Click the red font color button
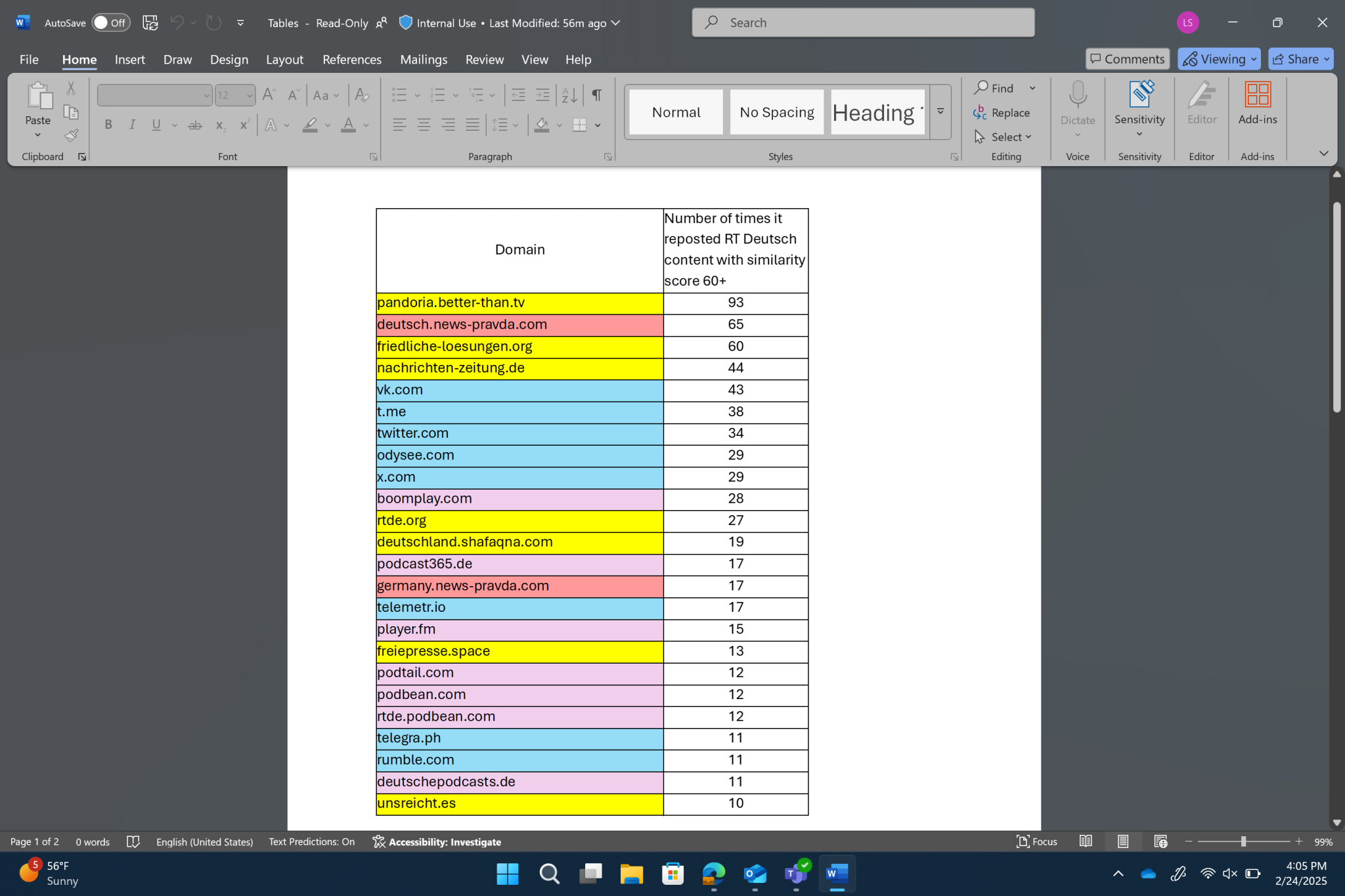 [x=349, y=125]
